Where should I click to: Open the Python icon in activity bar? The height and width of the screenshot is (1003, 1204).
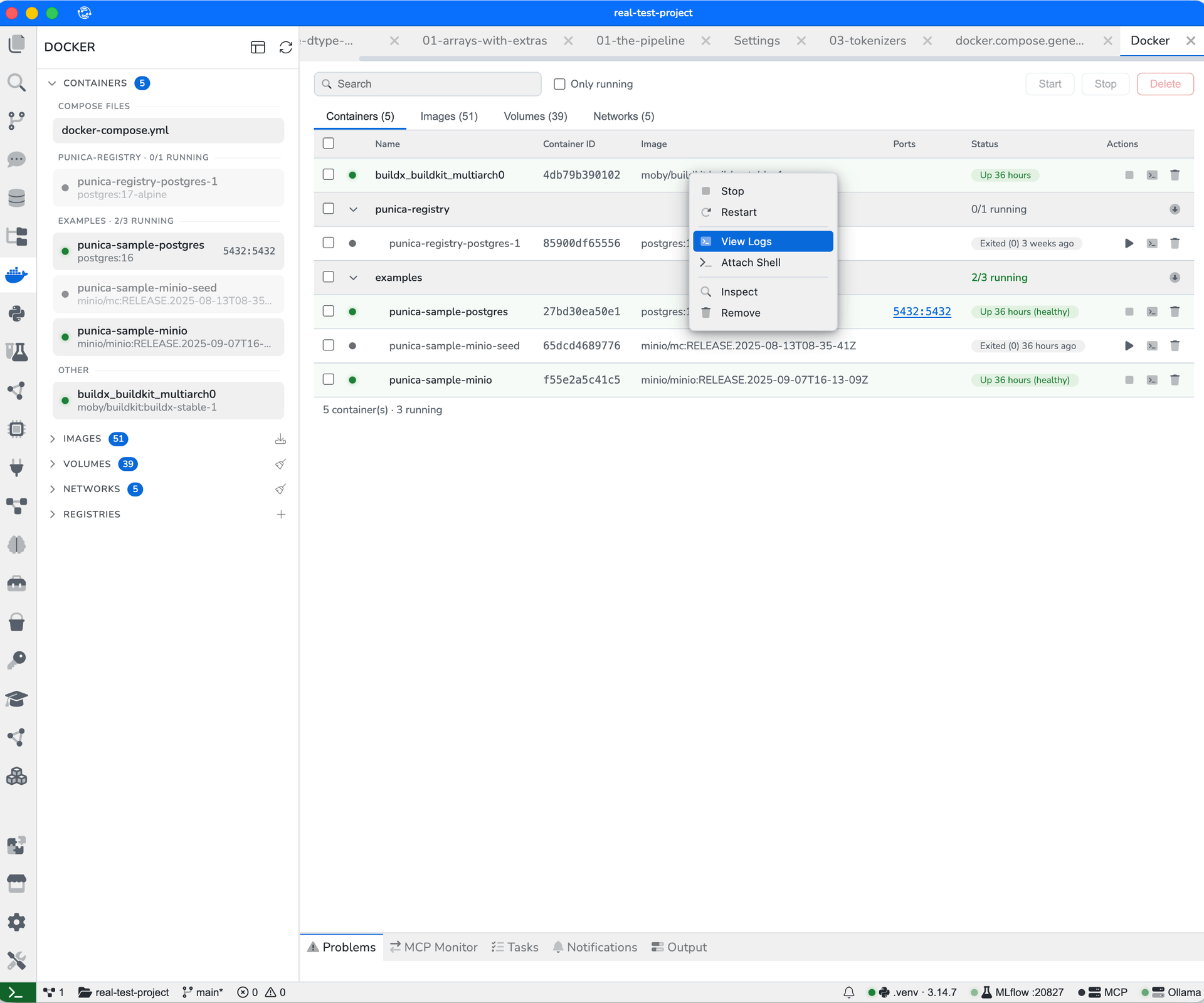click(17, 313)
